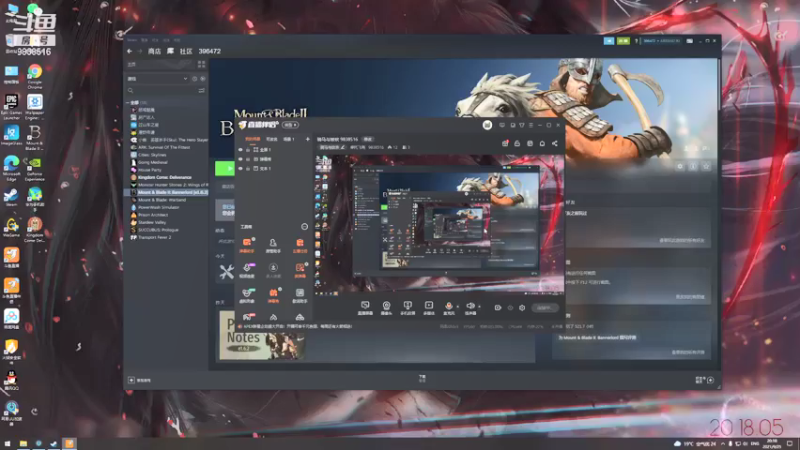Click Steam back navigation arrow
Viewport: 800px width, 450px height.
click(x=129, y=51)
